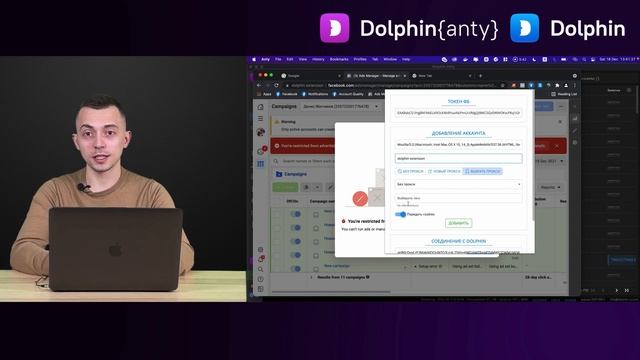Click the horizontal scrollbar under campaigns table
640x360 pixels.
(x=331, y=292)
